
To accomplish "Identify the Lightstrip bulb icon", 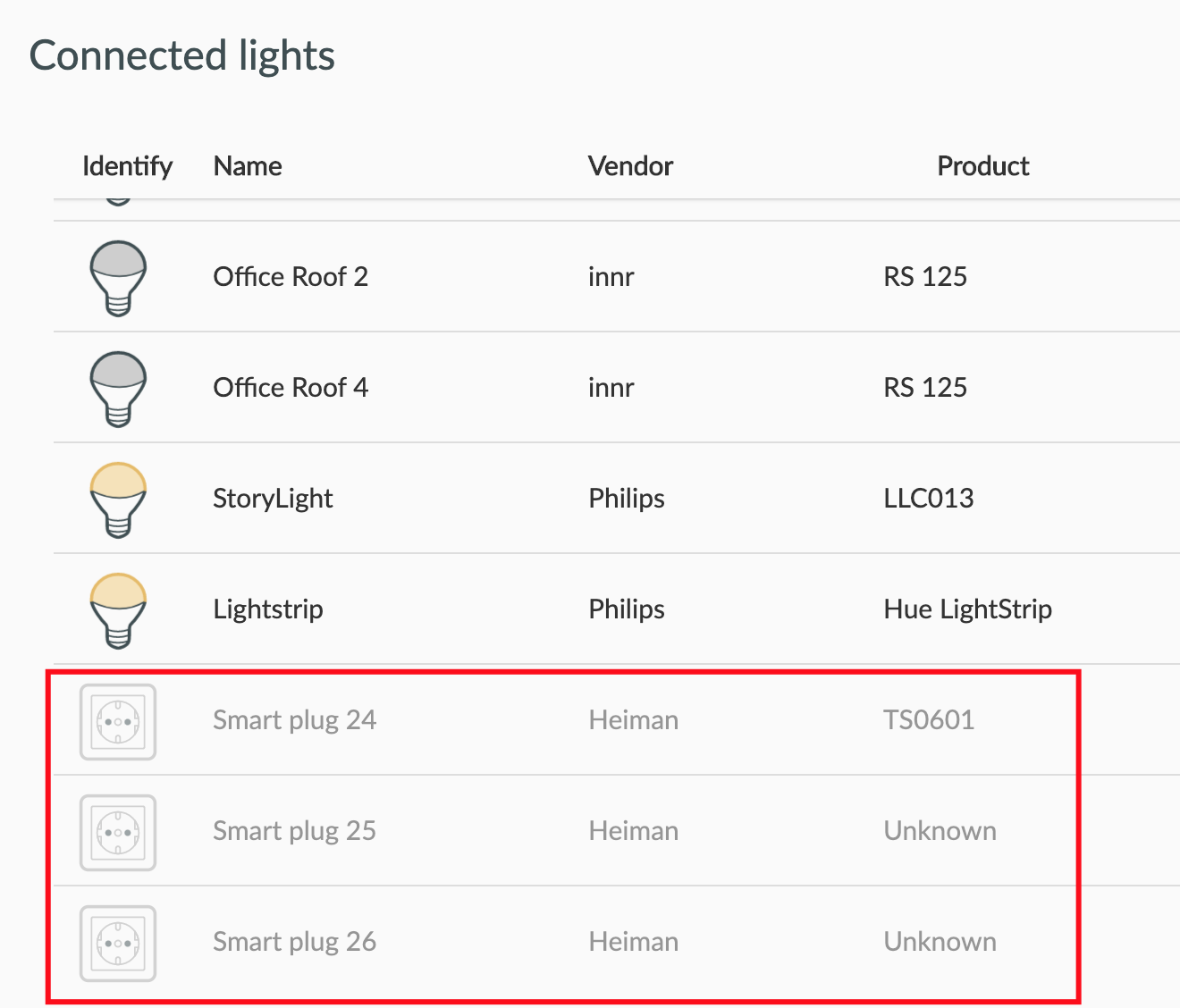I will [x=118, y=610].
